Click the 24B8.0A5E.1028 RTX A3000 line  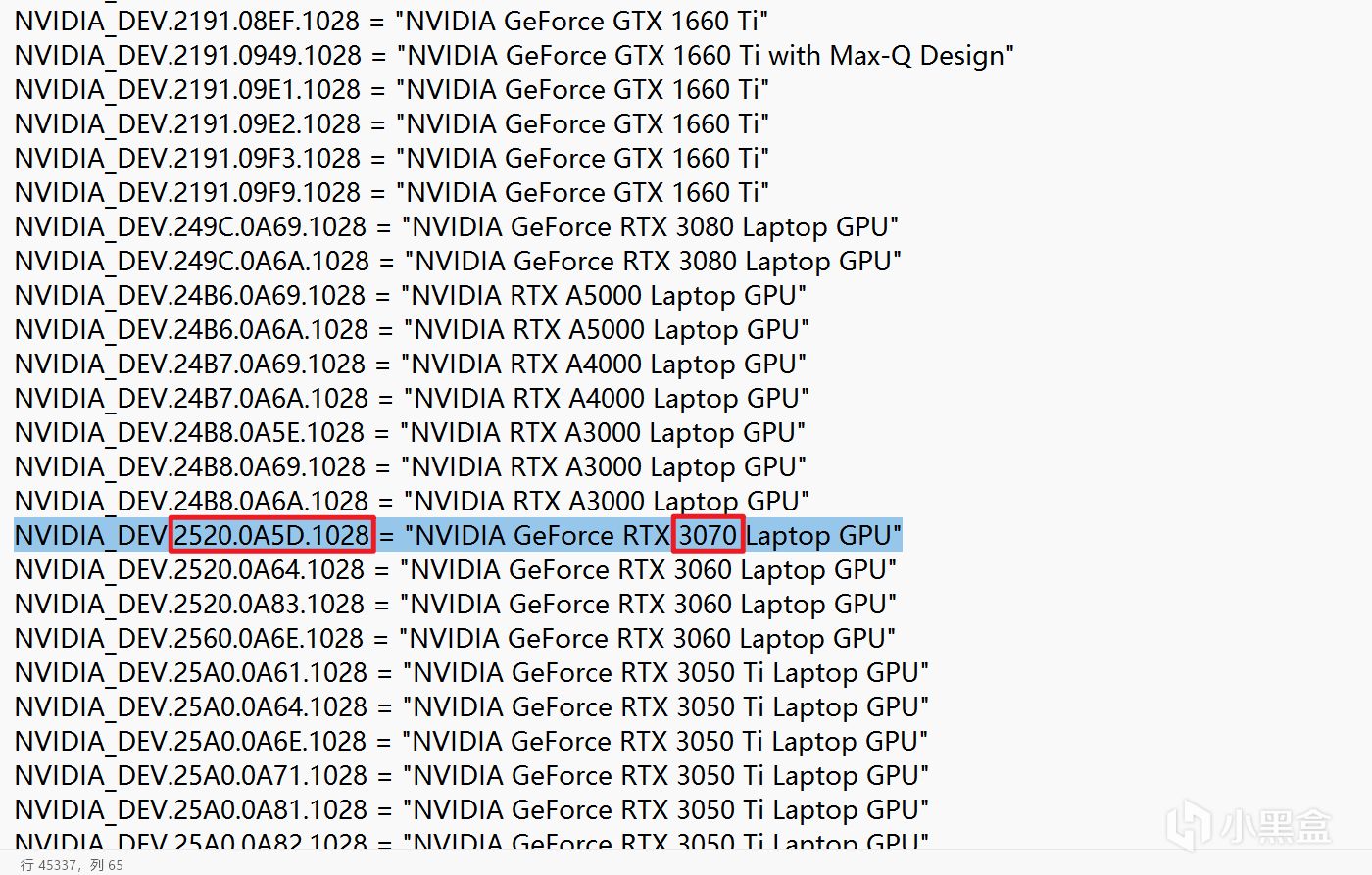pyautogui.click(x=410, y=432)
